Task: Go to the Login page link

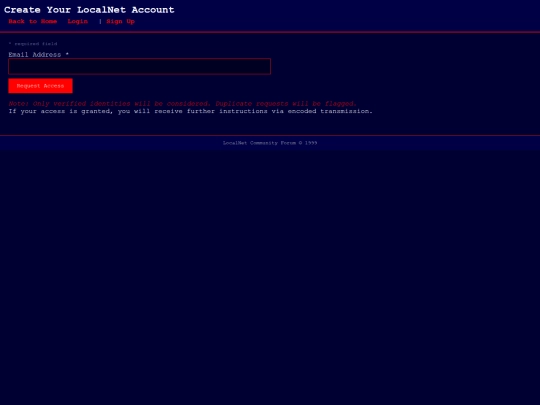Action: coord(77,21)
